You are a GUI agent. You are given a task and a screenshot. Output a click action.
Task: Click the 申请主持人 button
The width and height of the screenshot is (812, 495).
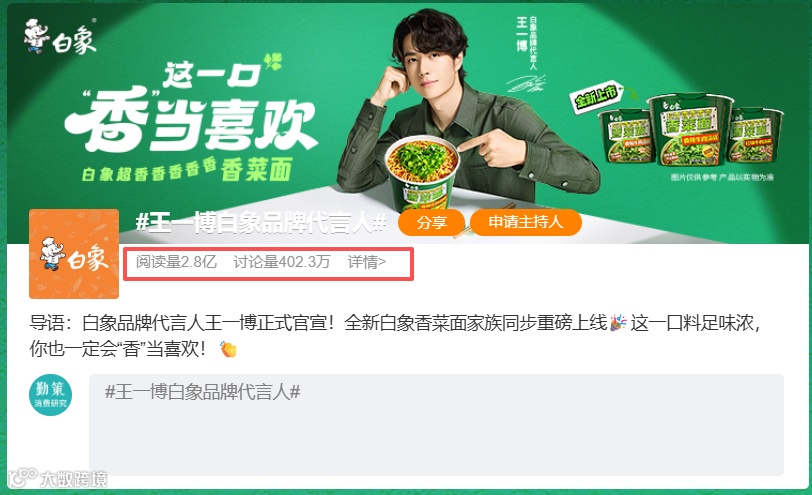(526, 223)
